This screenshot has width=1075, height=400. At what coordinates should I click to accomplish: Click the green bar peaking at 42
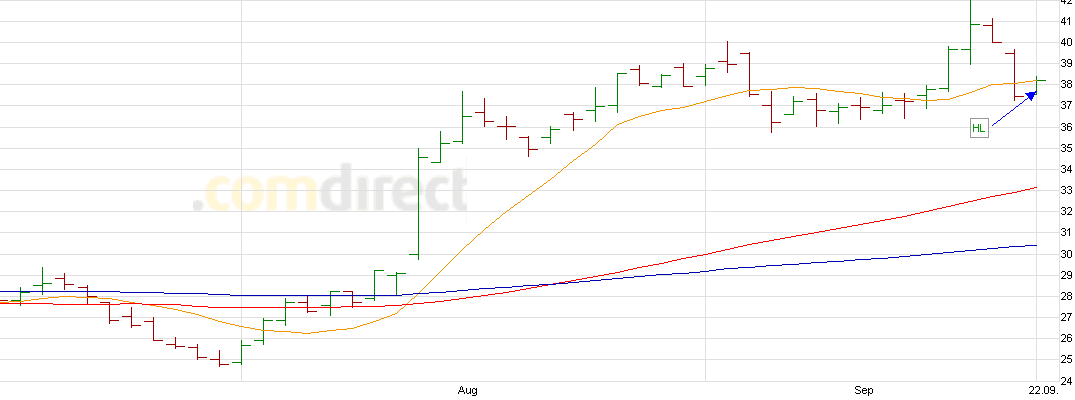(x=970, y=30)
